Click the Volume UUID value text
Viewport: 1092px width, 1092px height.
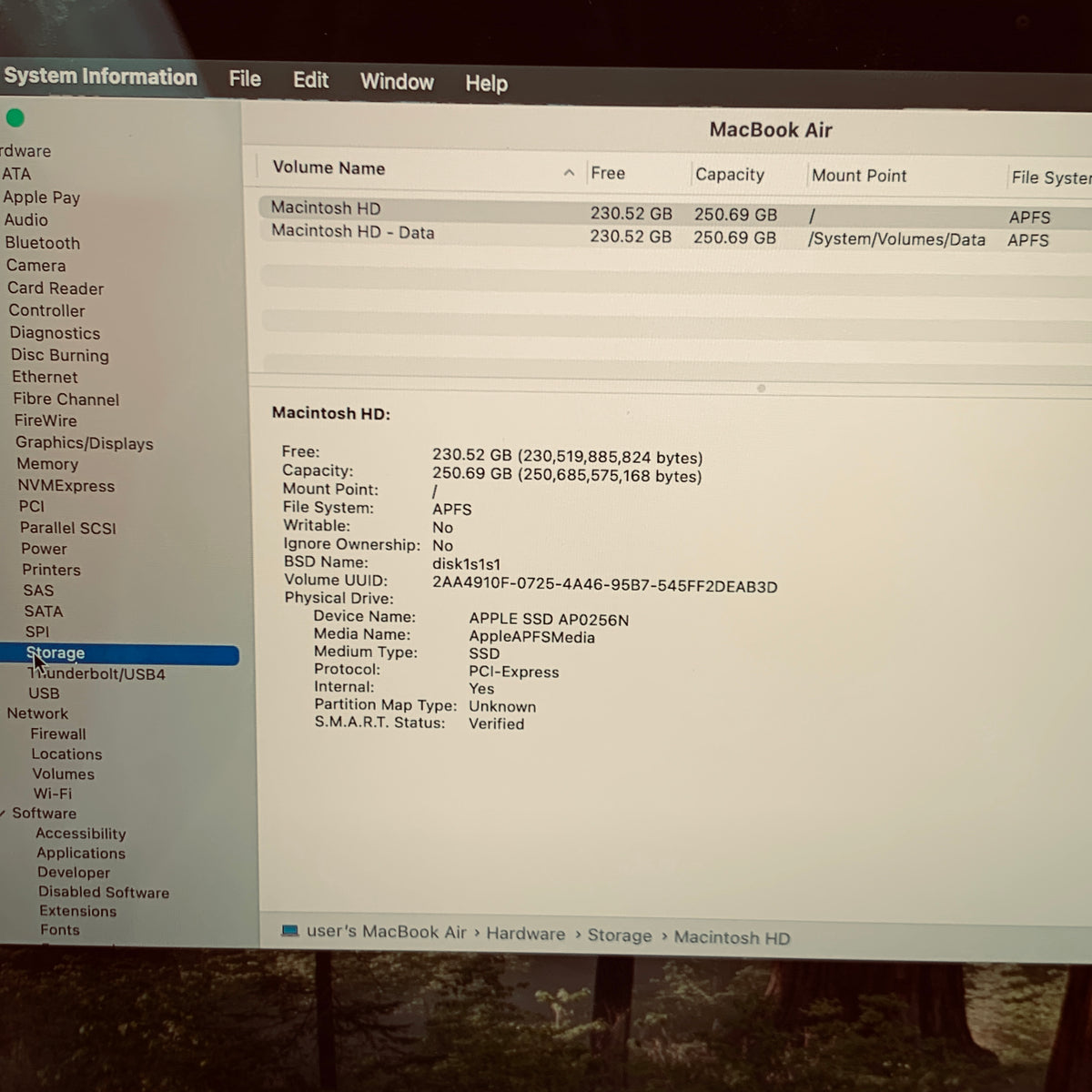point(604,587)
